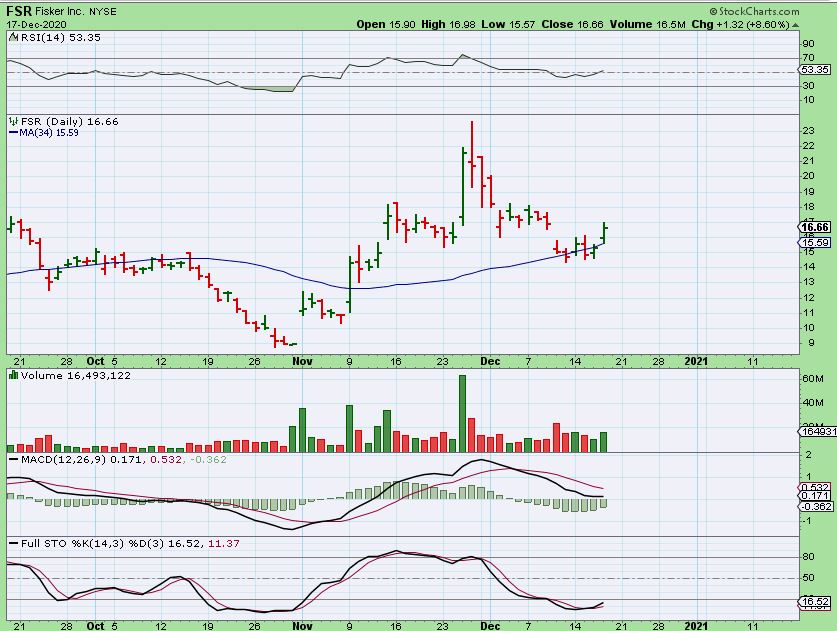Click the FSR (Daily) candlestick legend icon
837x631 pixels.
pyautogui.click(x=11, y=120)
